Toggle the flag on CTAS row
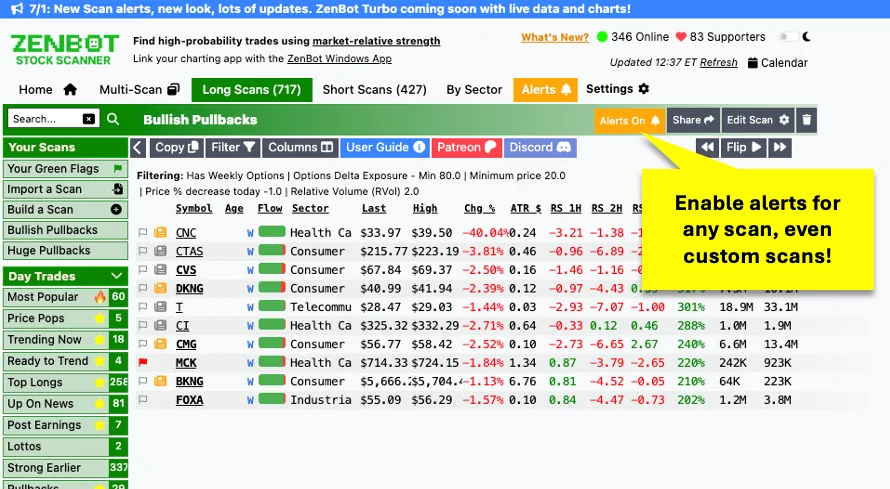This screenshot has width=890, height=489. [x=143, y=251]
